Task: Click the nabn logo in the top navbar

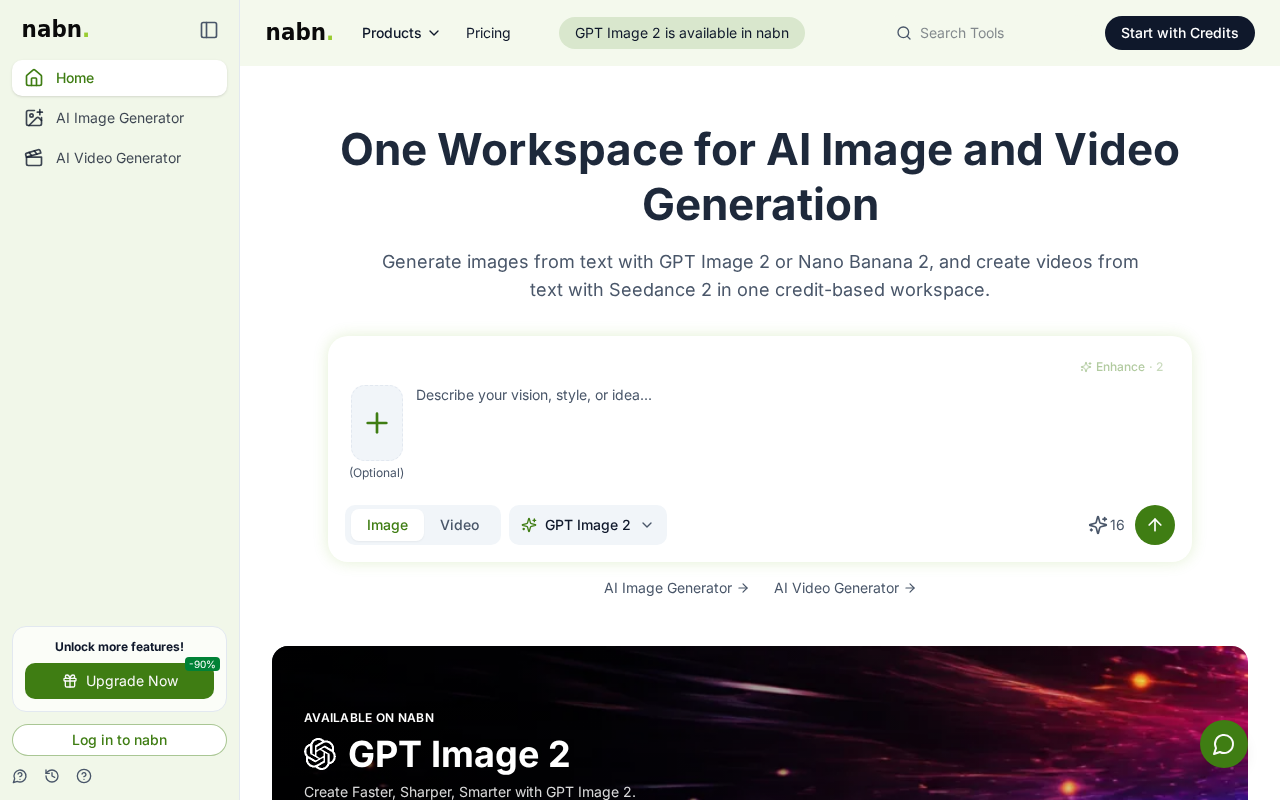Action: click(300, 32)
